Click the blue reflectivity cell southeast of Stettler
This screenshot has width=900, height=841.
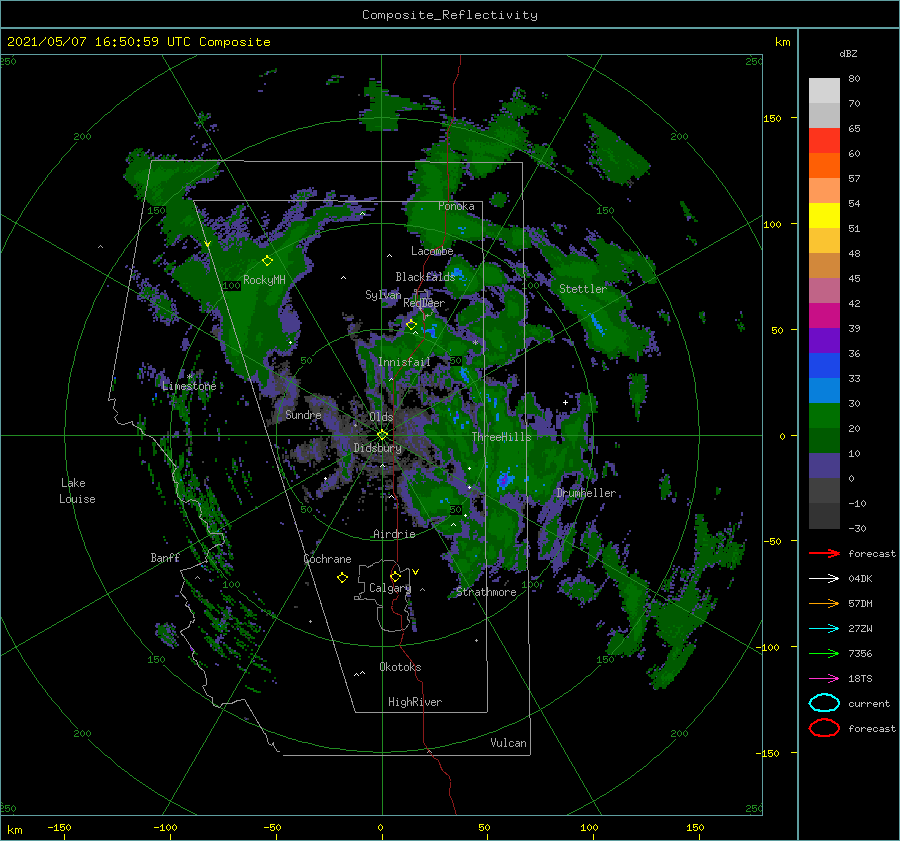pos(597,324)
